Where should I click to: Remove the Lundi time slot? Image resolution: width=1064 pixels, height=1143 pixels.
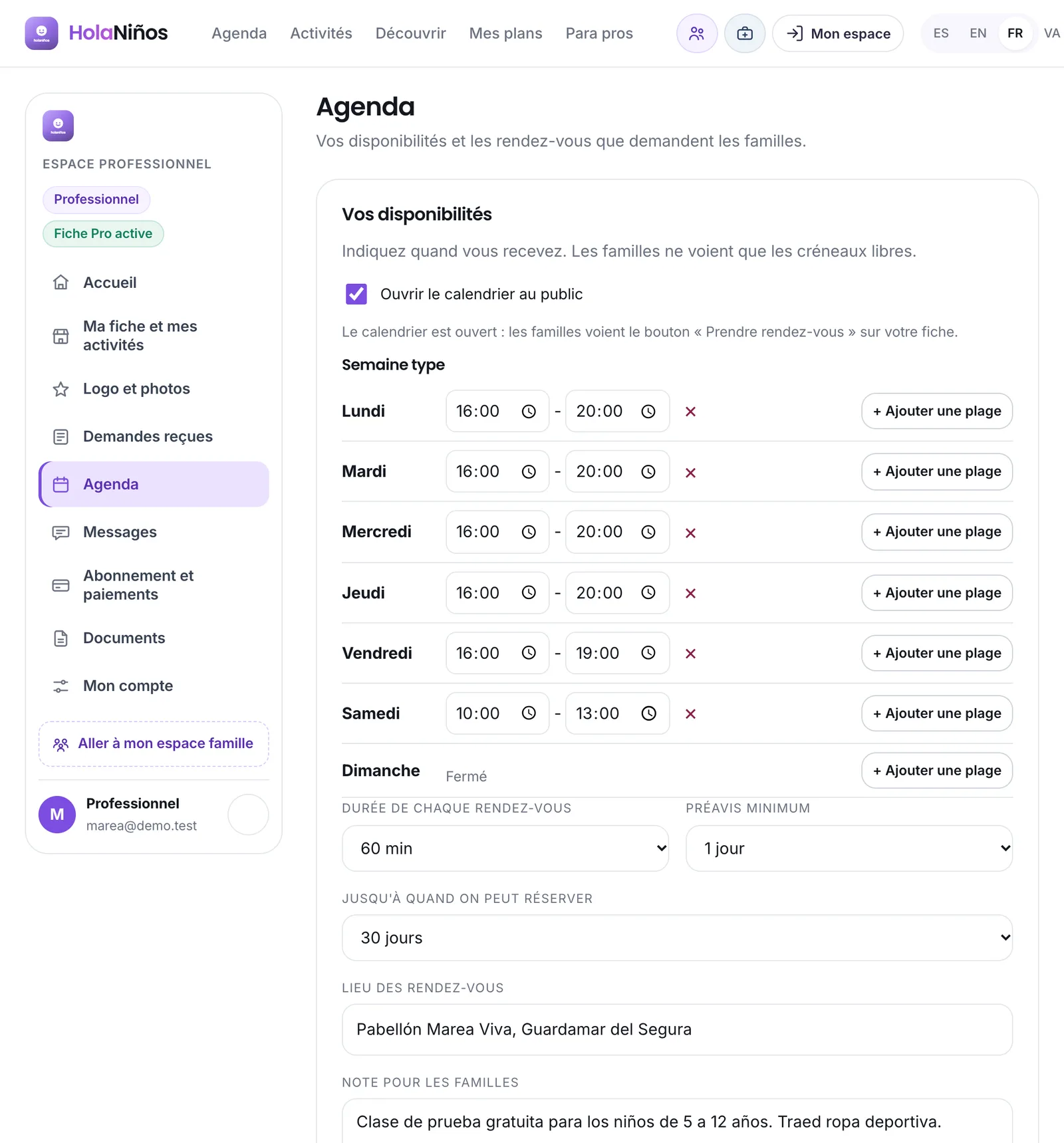pos(690,412)
